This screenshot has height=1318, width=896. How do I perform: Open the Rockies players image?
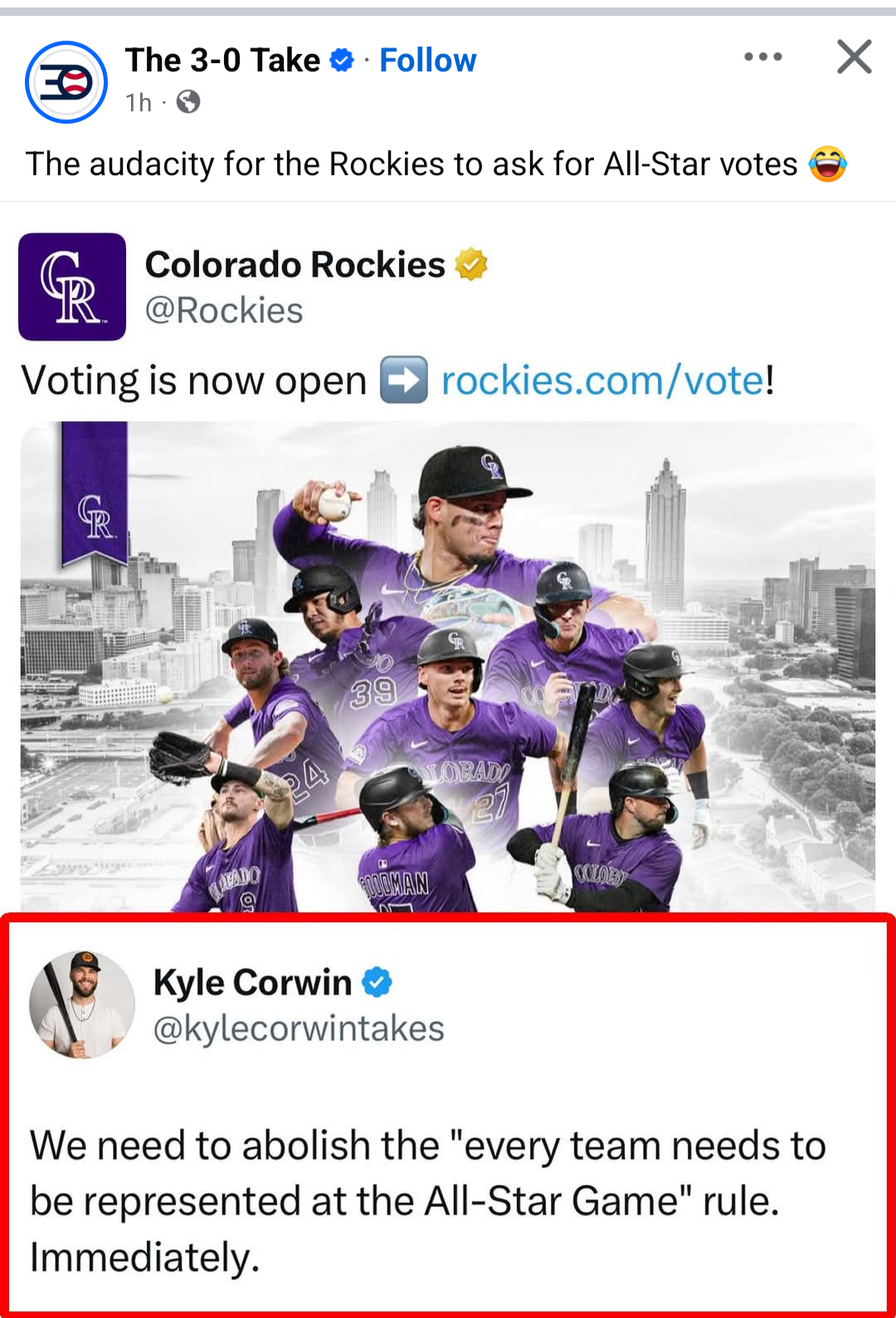448,666
